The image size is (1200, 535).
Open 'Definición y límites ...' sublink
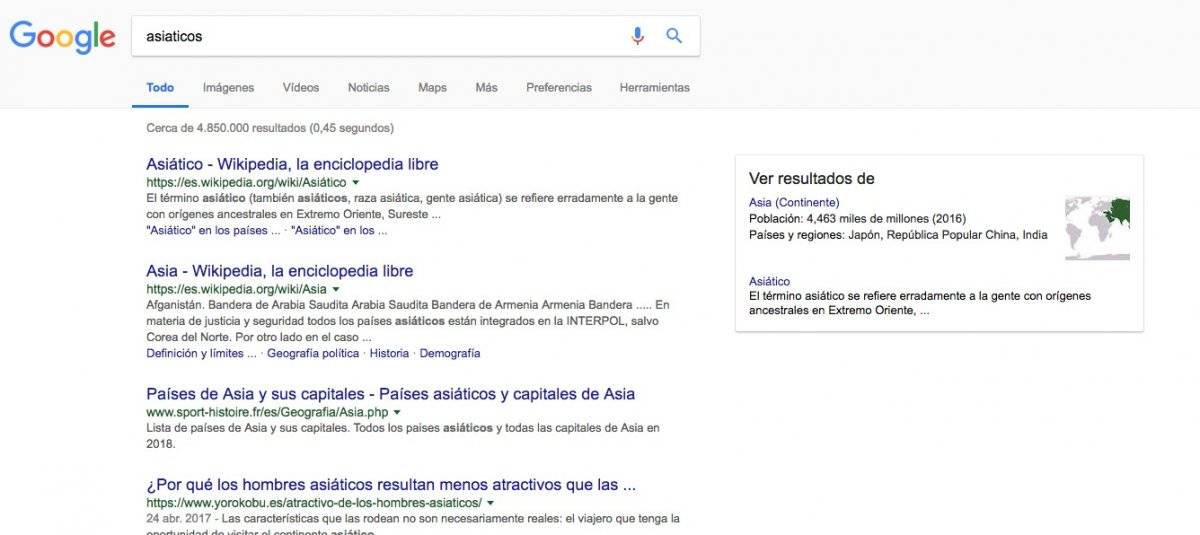tap(201, 354)
